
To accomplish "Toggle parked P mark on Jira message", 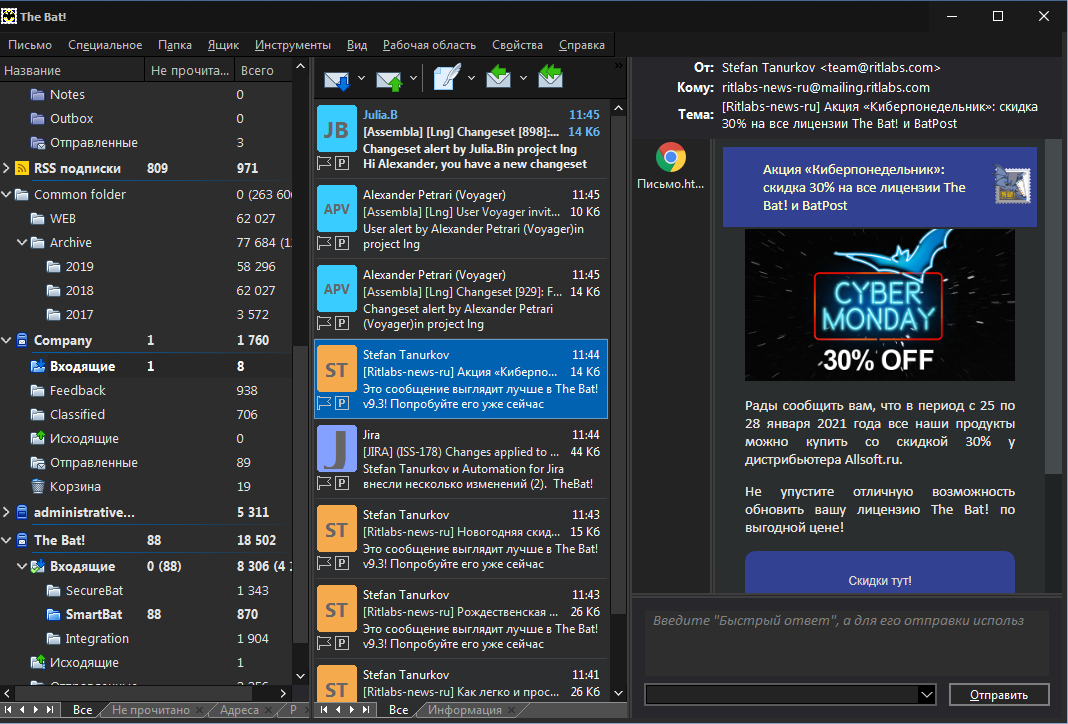I will click(x=342, y=483).
